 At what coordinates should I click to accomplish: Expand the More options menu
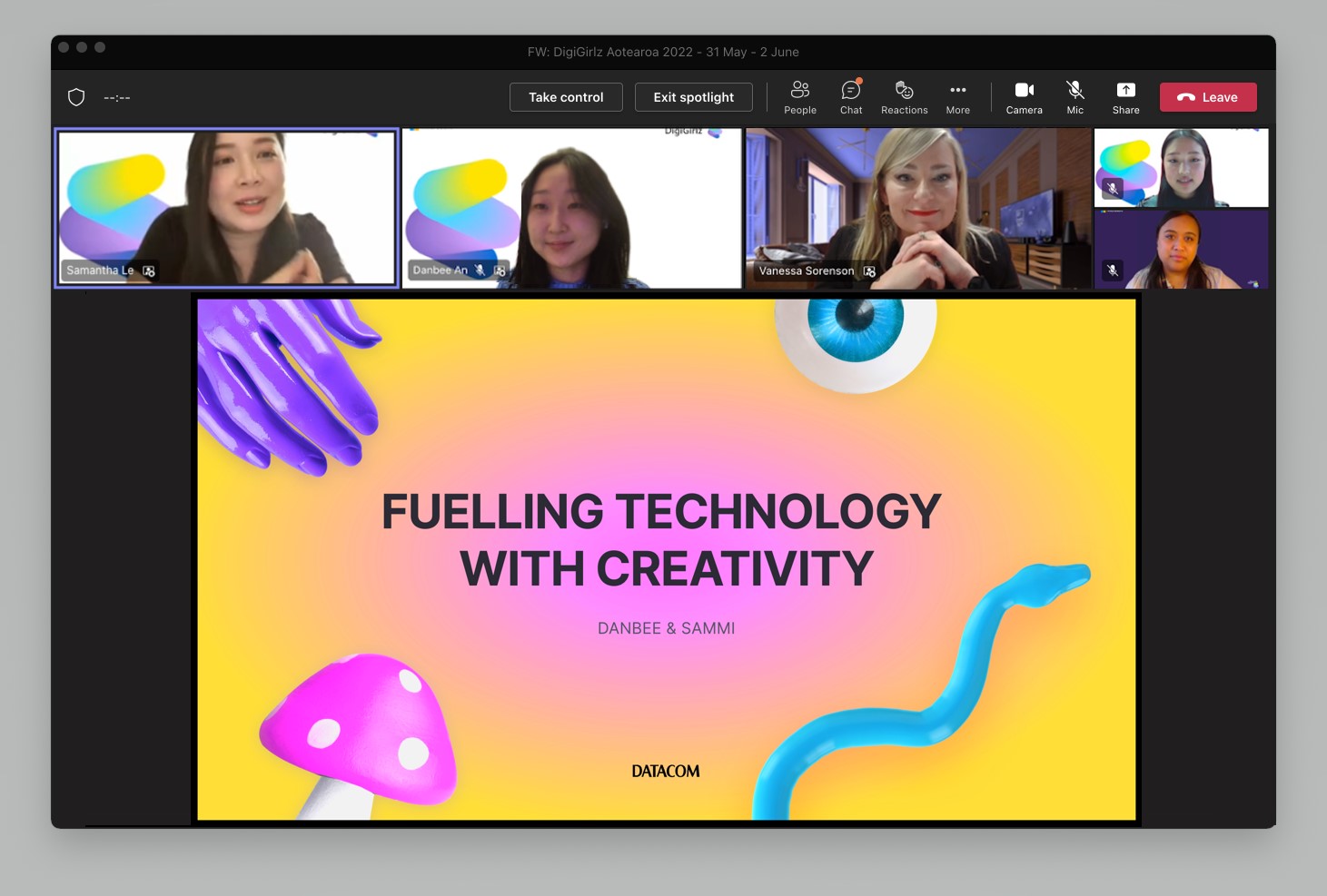(957, 97)
